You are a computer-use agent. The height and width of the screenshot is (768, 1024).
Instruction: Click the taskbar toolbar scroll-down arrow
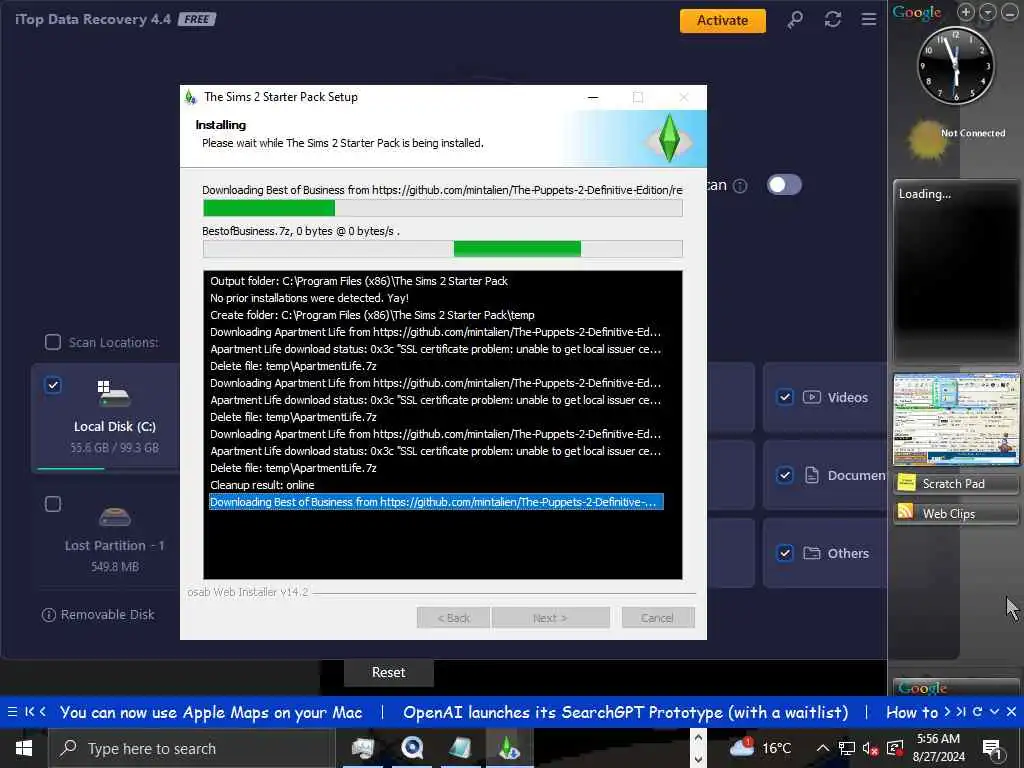click(x=698, y=759)
